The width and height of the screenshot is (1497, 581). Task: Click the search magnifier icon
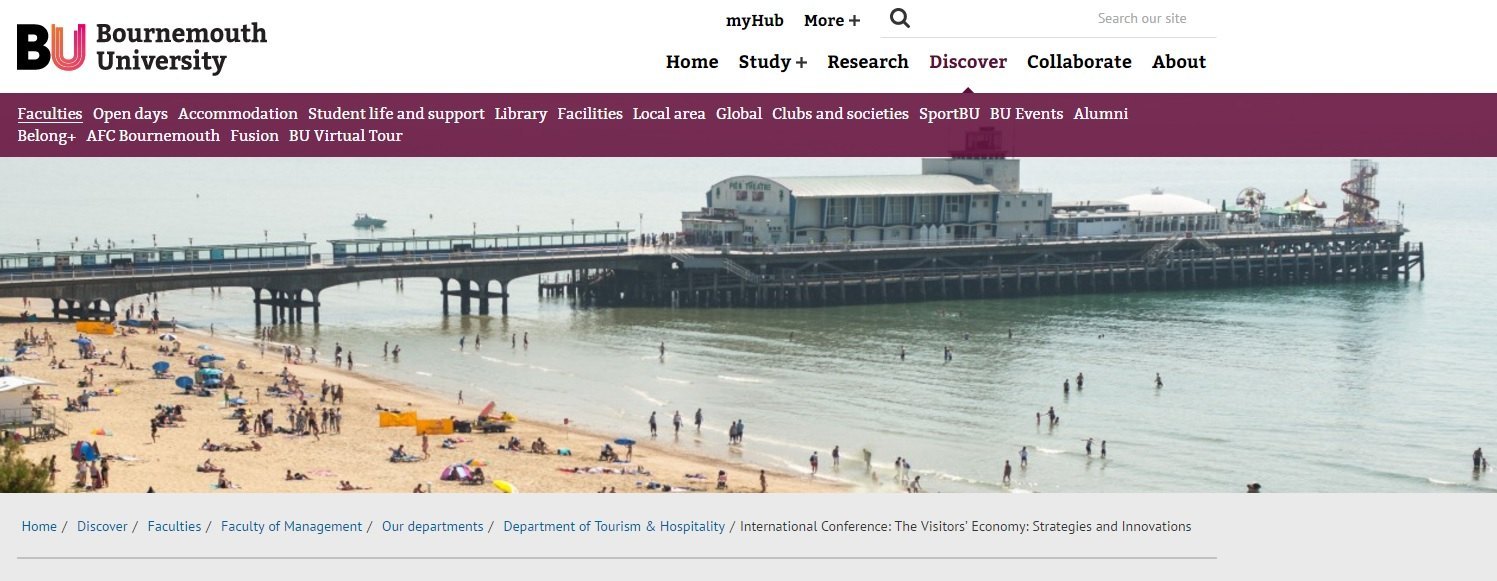900,18
